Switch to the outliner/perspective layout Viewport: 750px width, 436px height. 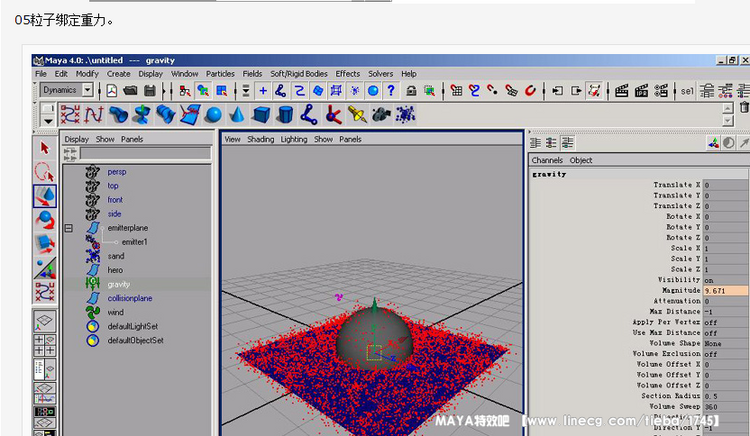pyautogui.click(x=44, y=370)
